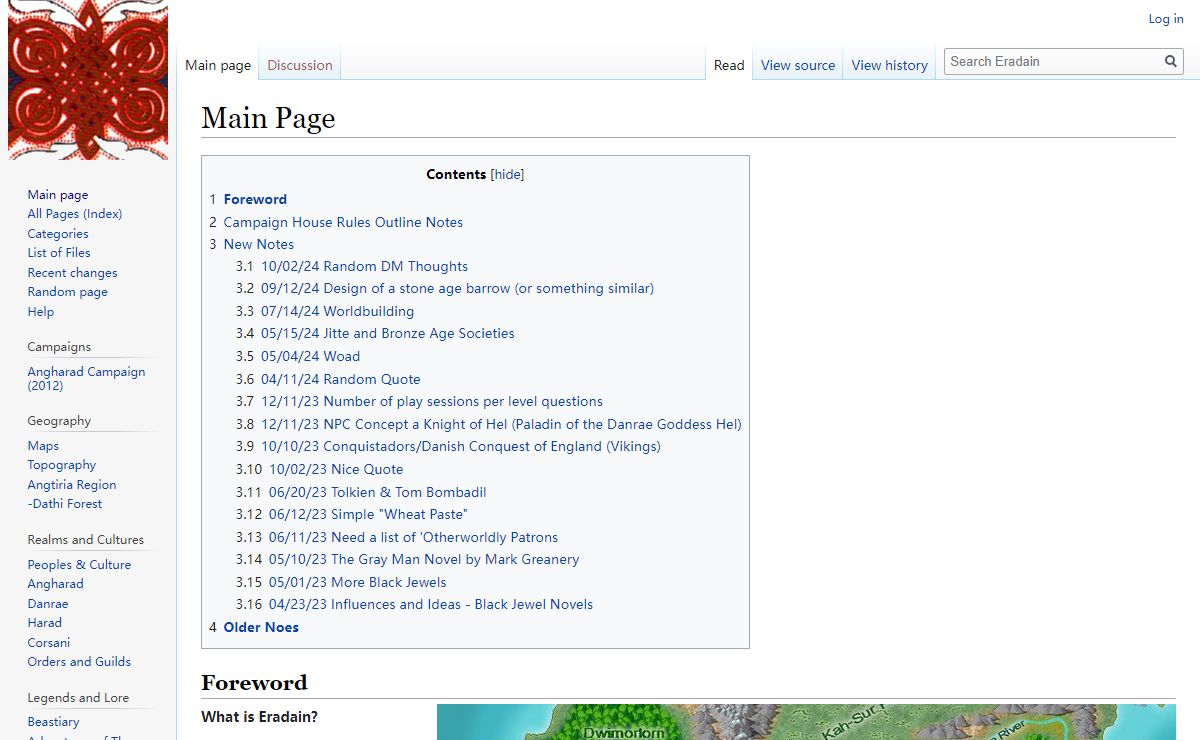Open the Danrae page
1200x740 pixels.
pyautogui.click(x=48, y=604)
